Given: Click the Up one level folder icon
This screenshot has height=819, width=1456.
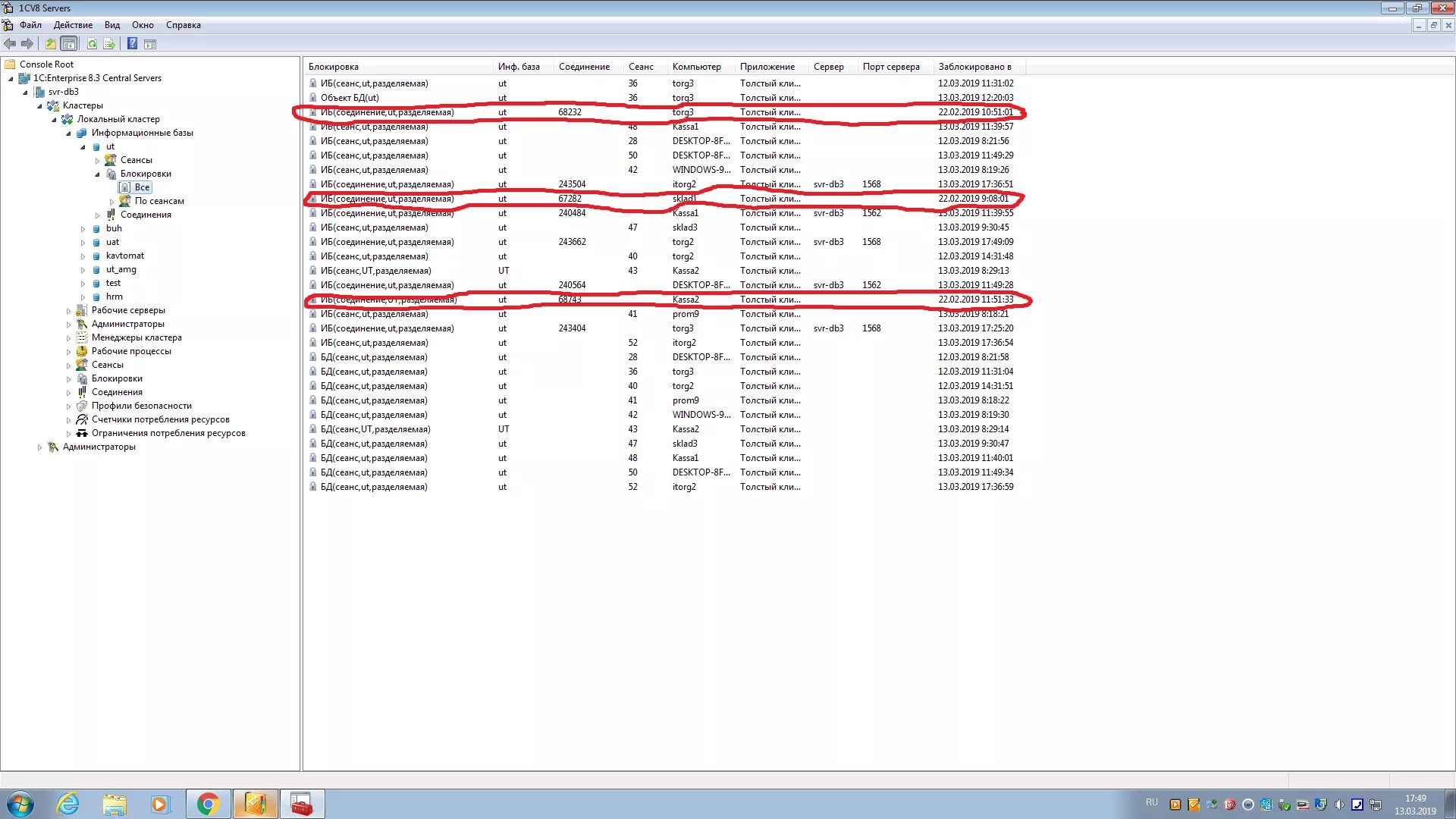Looking at the screenshot, I should pyautogui.click(x=50, y=44).
